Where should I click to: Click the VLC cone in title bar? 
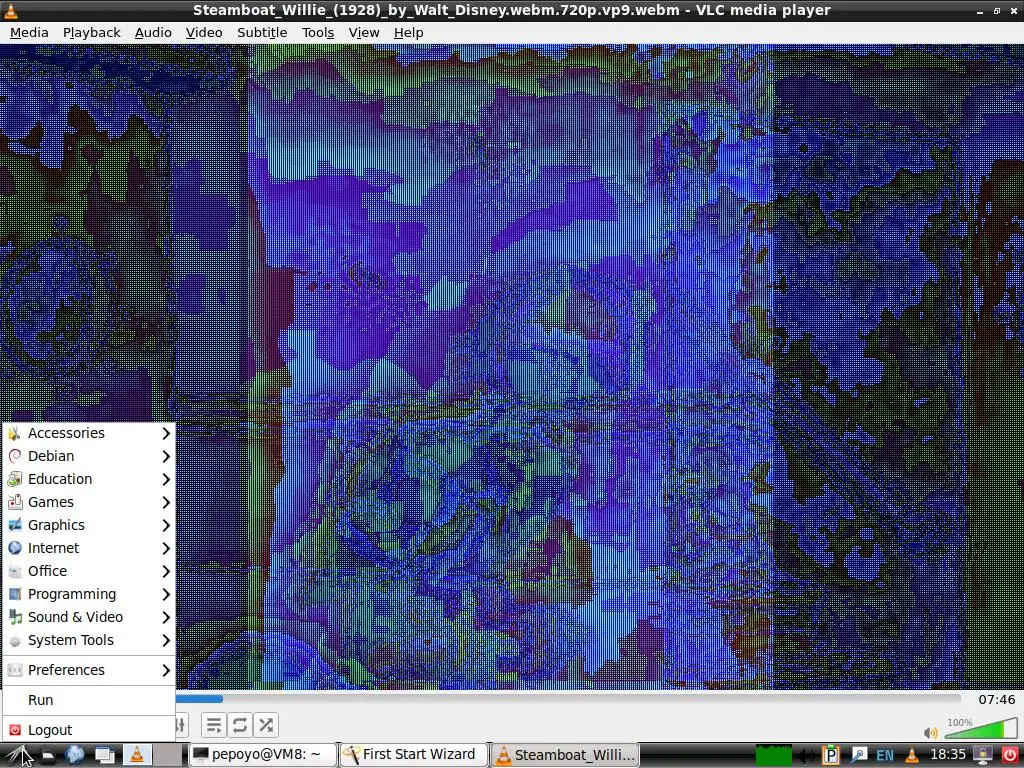tap(11, 10)
